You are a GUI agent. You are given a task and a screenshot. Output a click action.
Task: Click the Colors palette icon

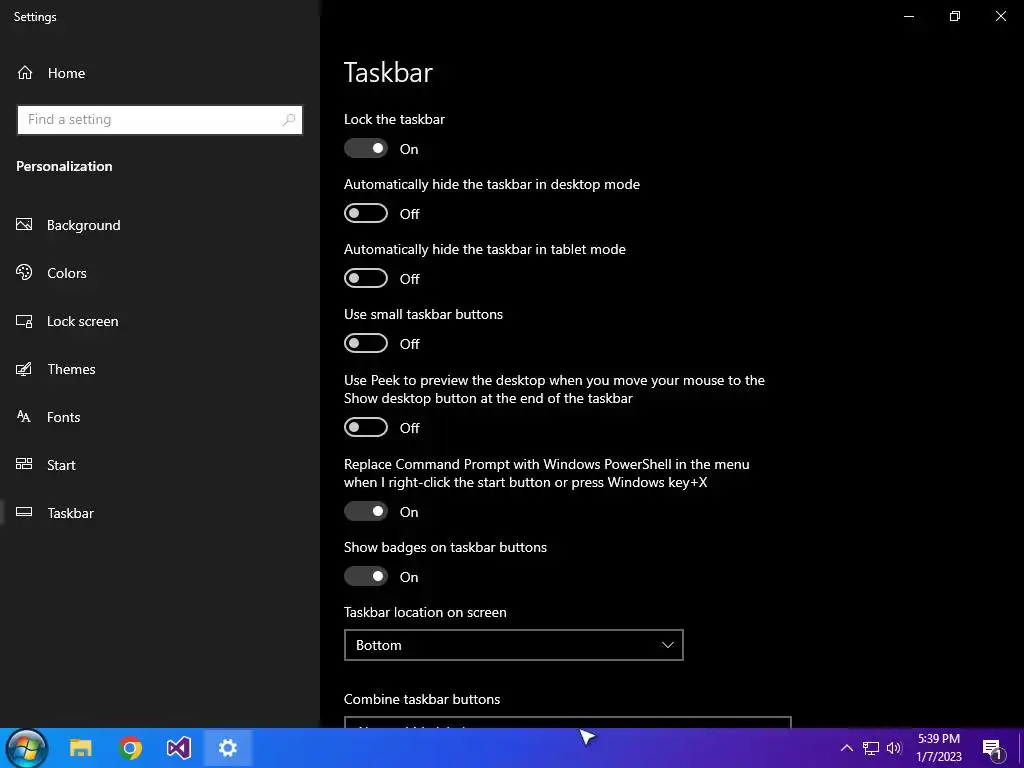click(24, 272)
